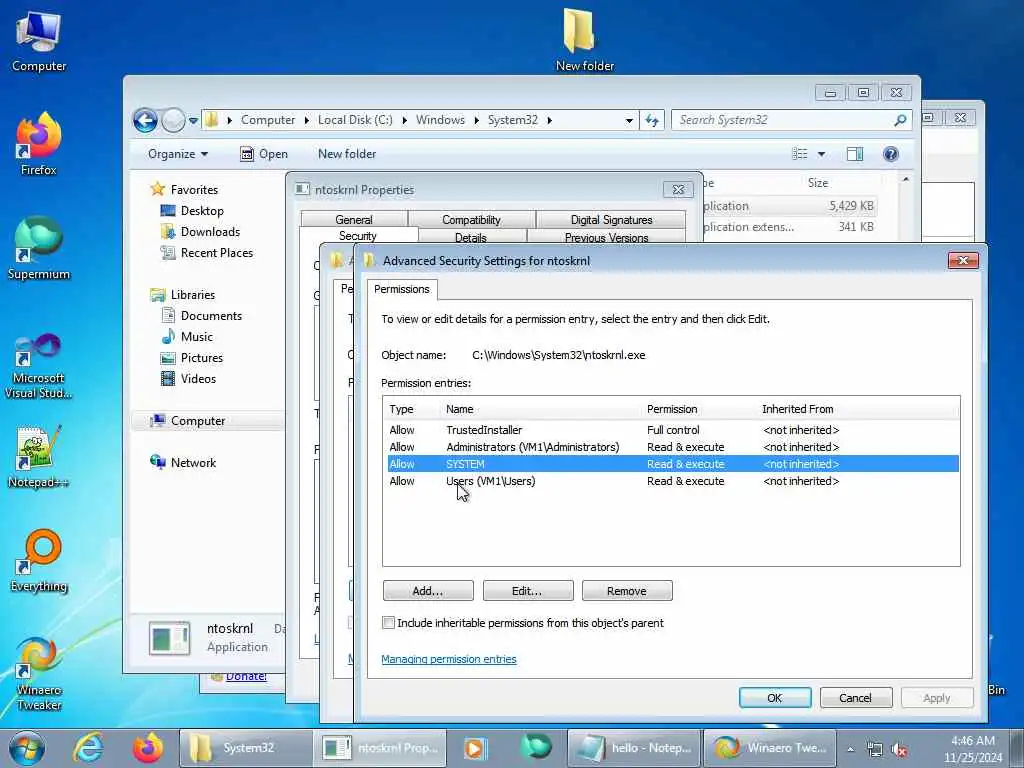1024x768 pixels.
Task: Open the Organize dropdown menu
Action: click(x=178, y=154)
